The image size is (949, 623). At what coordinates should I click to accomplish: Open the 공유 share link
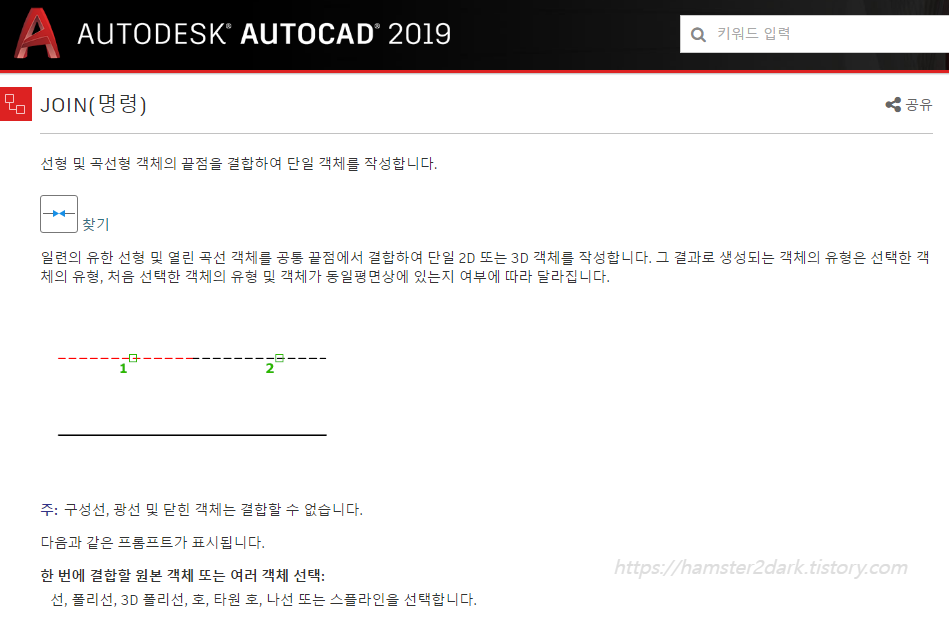919,105
